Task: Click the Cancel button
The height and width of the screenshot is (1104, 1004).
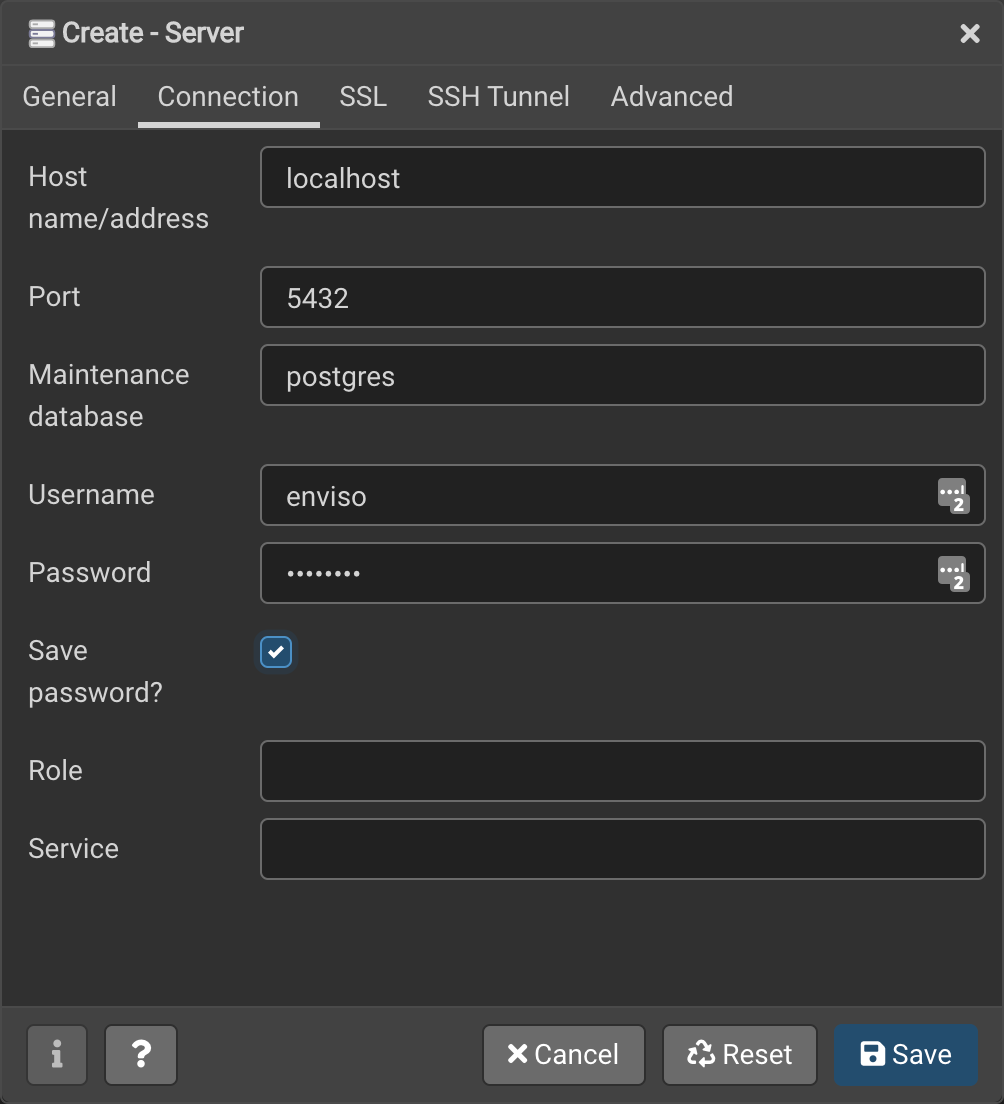Action: click(x=563, y=1054)
